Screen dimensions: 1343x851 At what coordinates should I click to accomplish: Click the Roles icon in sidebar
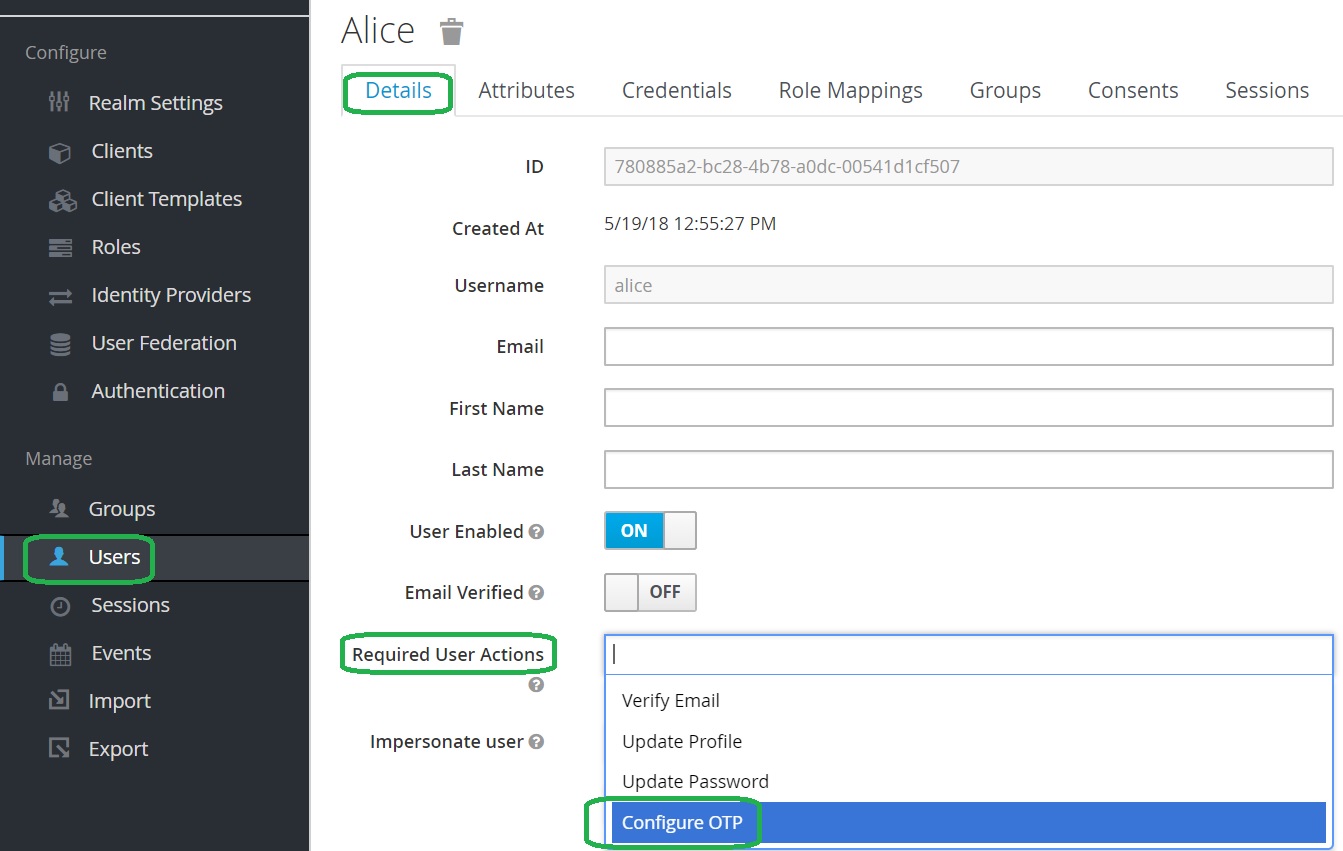point(60,248)
